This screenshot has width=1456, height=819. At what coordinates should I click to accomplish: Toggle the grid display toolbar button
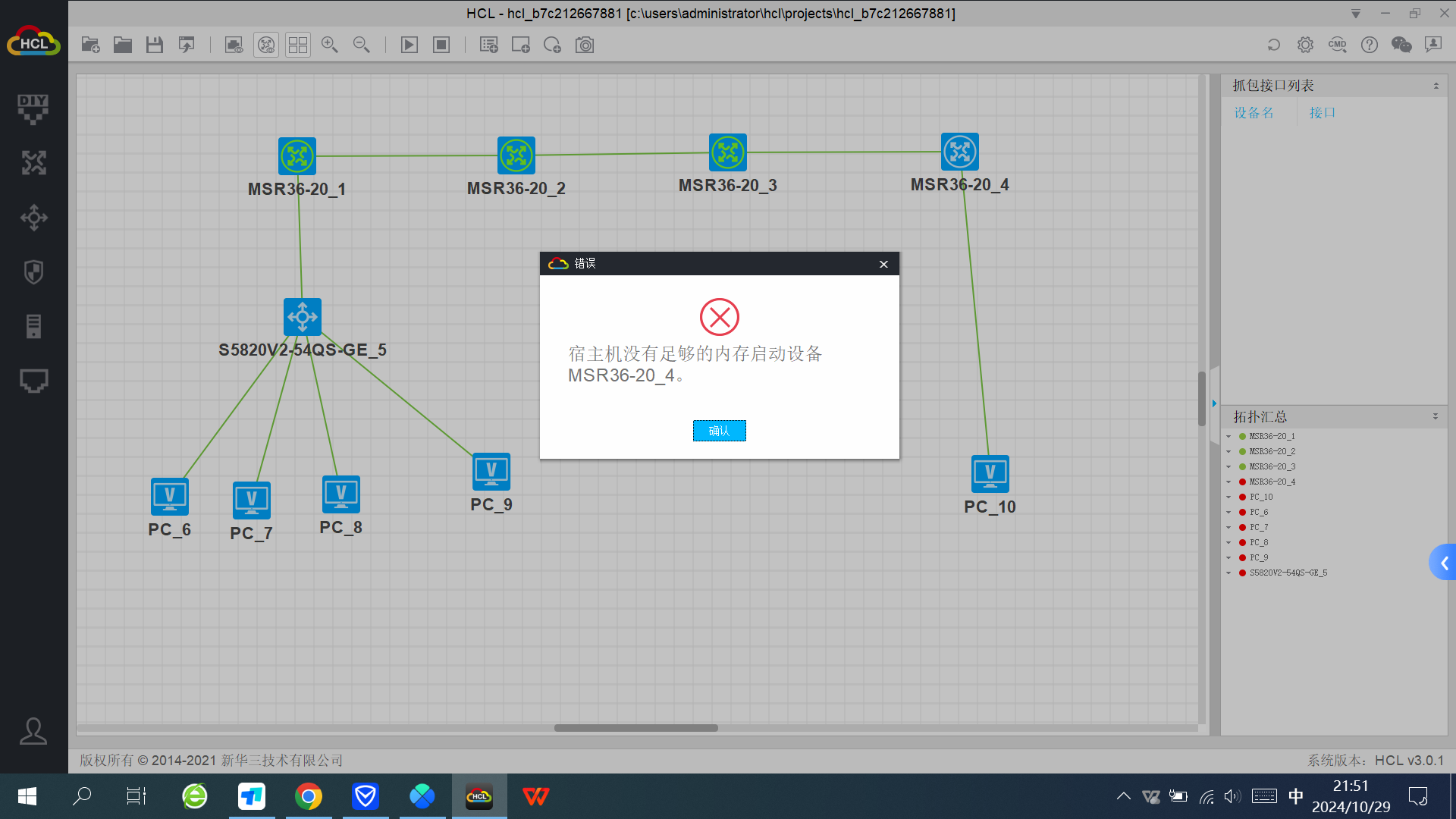298,45
